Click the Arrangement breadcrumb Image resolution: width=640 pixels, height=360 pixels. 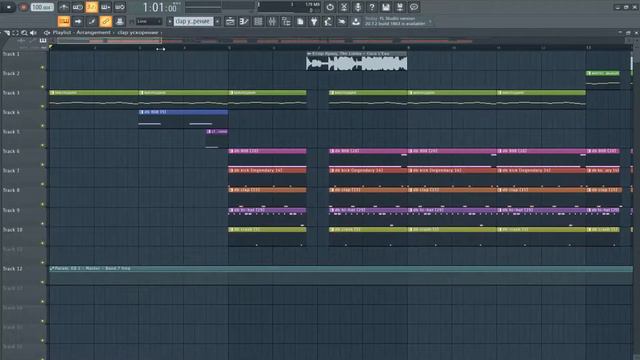click(93, 33)
